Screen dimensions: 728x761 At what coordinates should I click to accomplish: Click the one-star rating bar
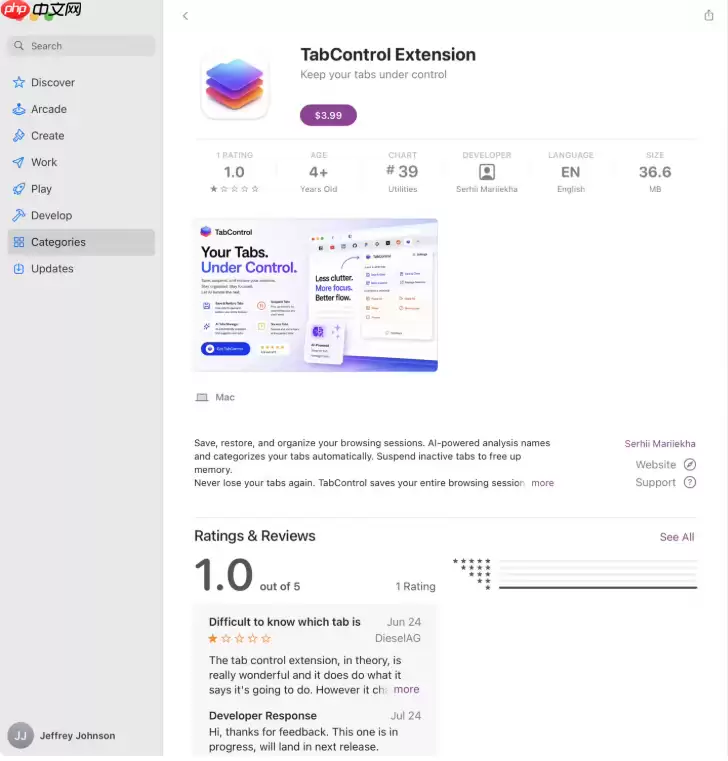[x=598, y=587]
